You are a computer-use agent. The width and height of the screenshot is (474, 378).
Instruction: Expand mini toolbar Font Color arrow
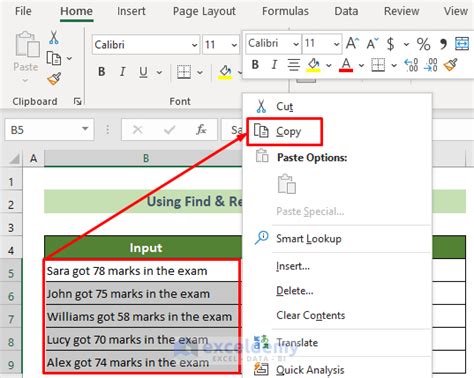pyautogui.click(x=361, y=65)
